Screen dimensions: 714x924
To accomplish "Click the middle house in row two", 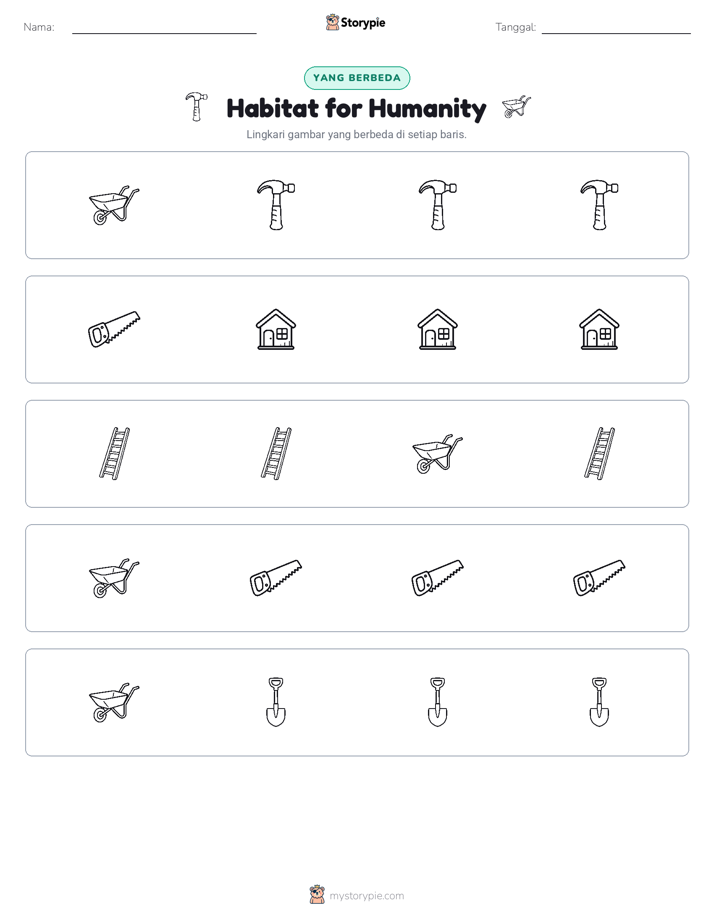I will [438, 329].
